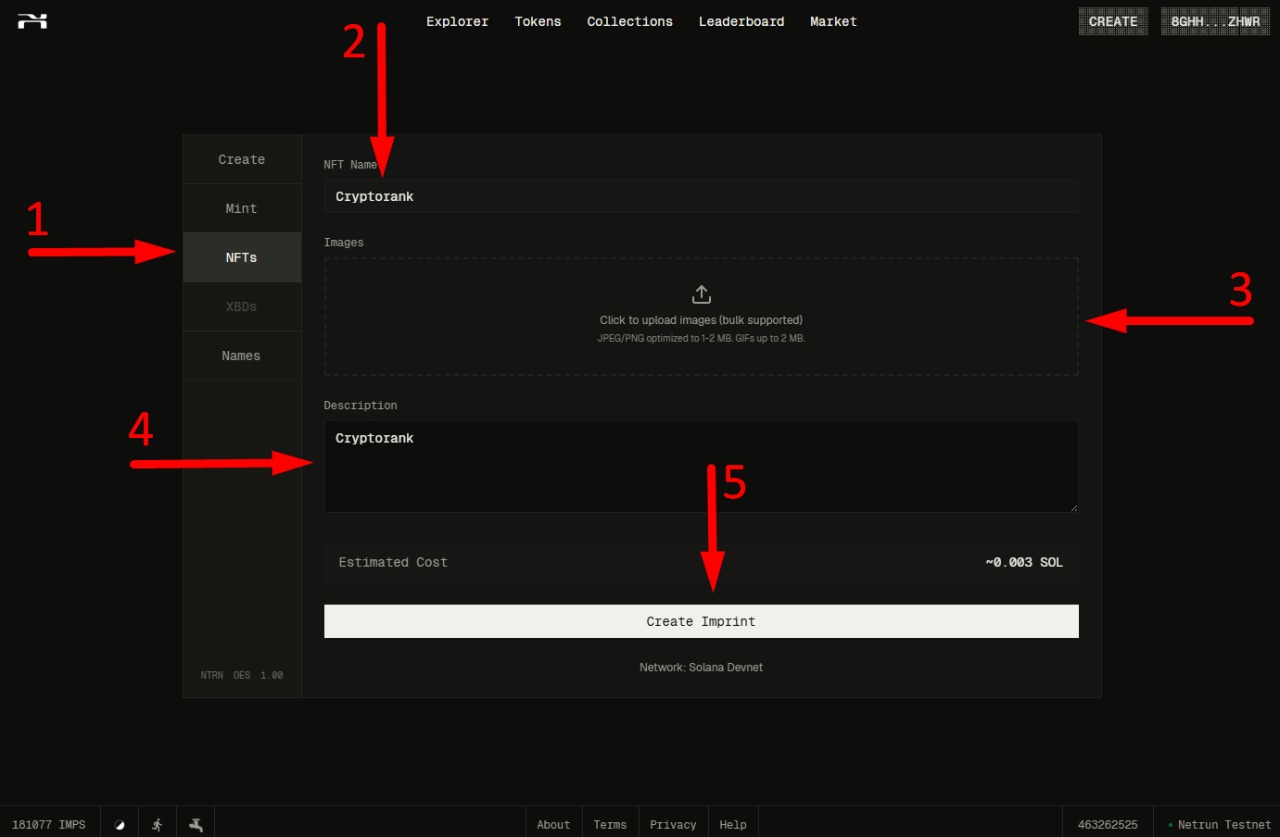Click the upload arrow icon in Images area

[701, 294]
